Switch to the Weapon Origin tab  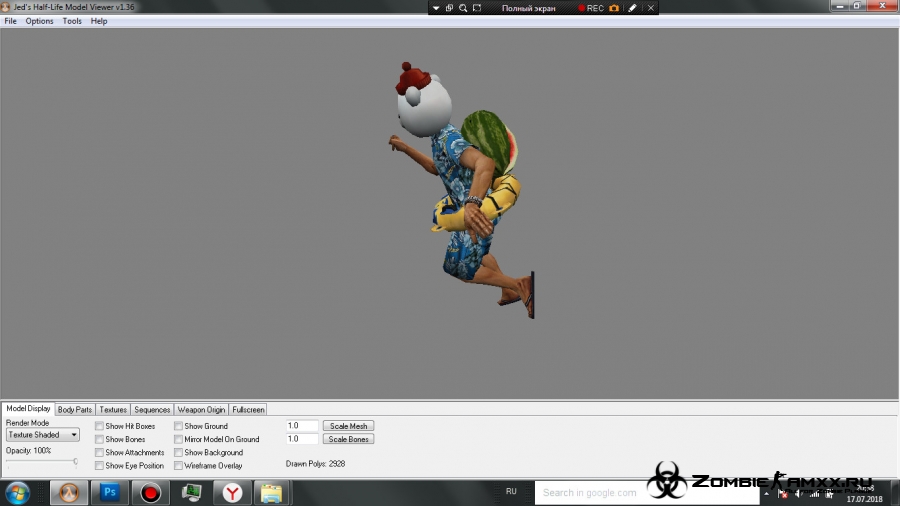pyautogui.click(x=201, y=410)
